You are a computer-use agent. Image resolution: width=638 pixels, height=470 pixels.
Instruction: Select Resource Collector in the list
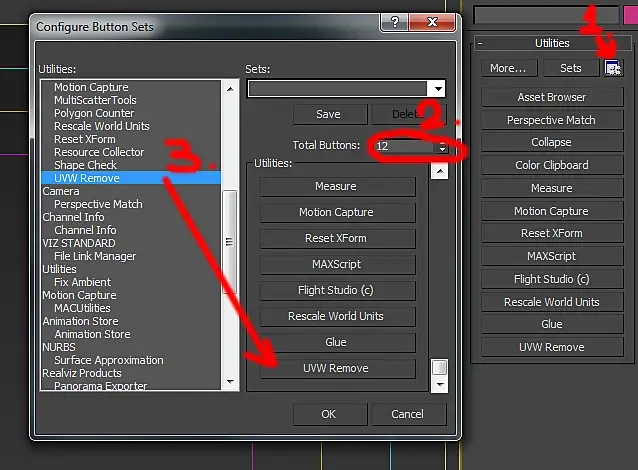tap(99, 152)
